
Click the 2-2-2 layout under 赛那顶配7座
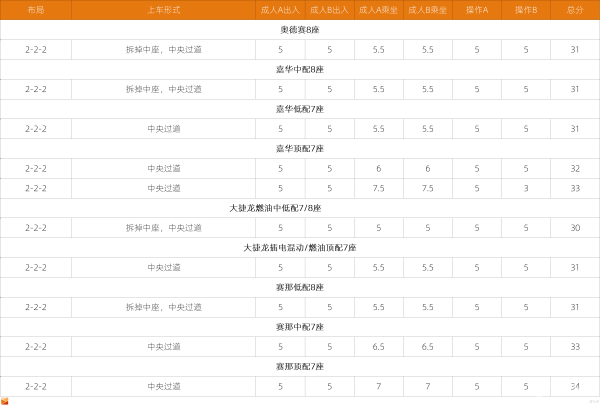36,386
